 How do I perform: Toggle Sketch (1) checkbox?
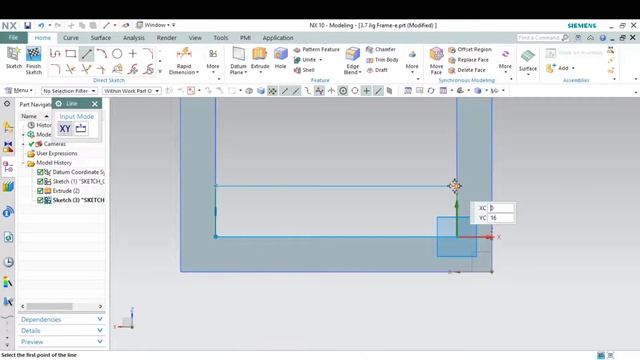(40, 182)
